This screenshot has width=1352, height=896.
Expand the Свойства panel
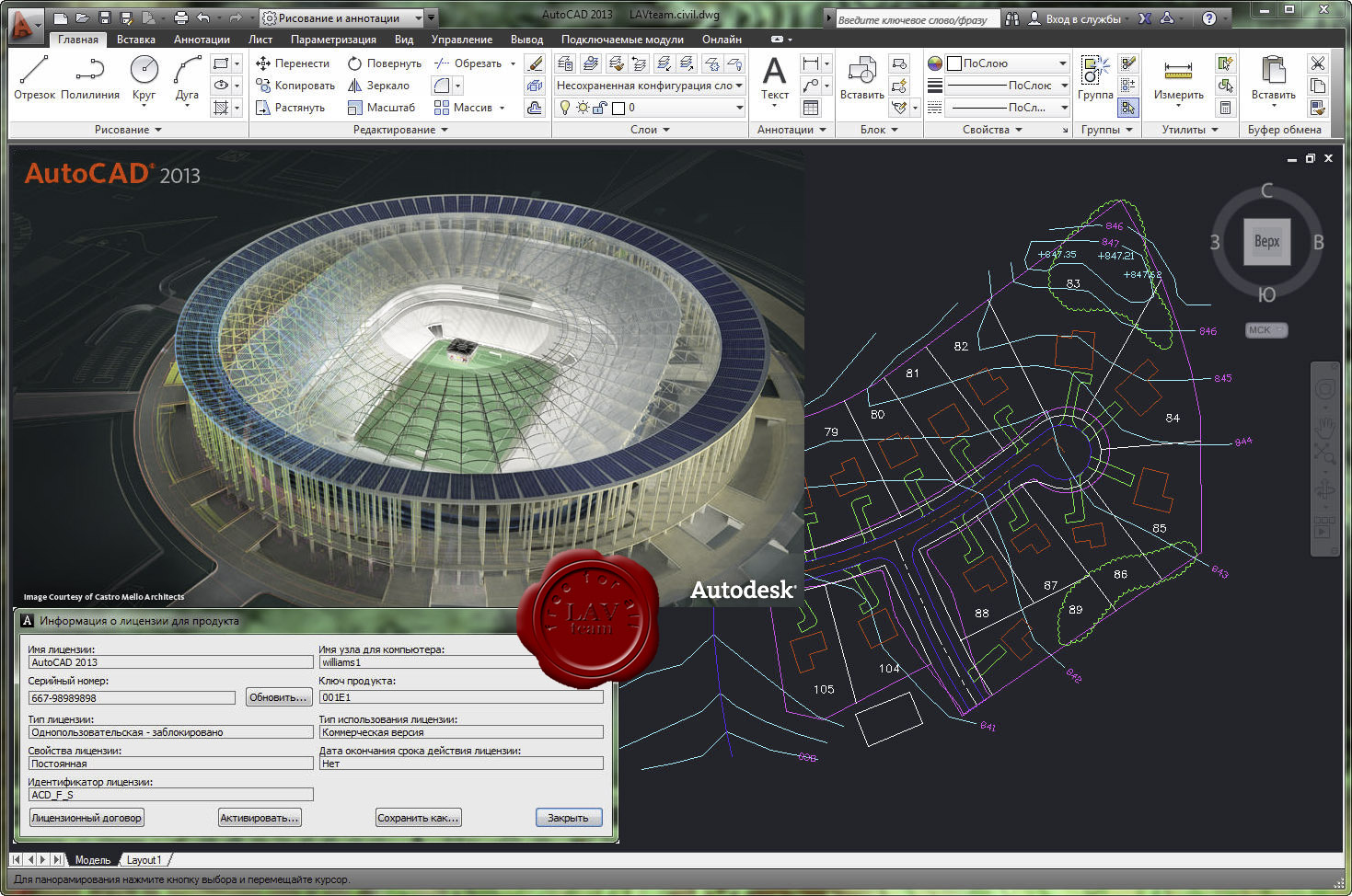click(x=992, y=130)
